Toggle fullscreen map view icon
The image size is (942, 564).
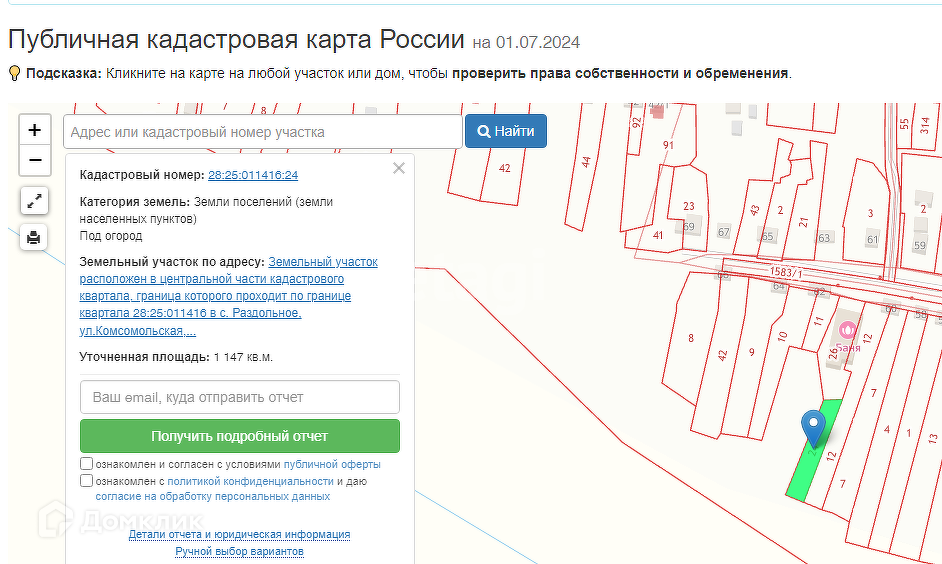(34, 201)
